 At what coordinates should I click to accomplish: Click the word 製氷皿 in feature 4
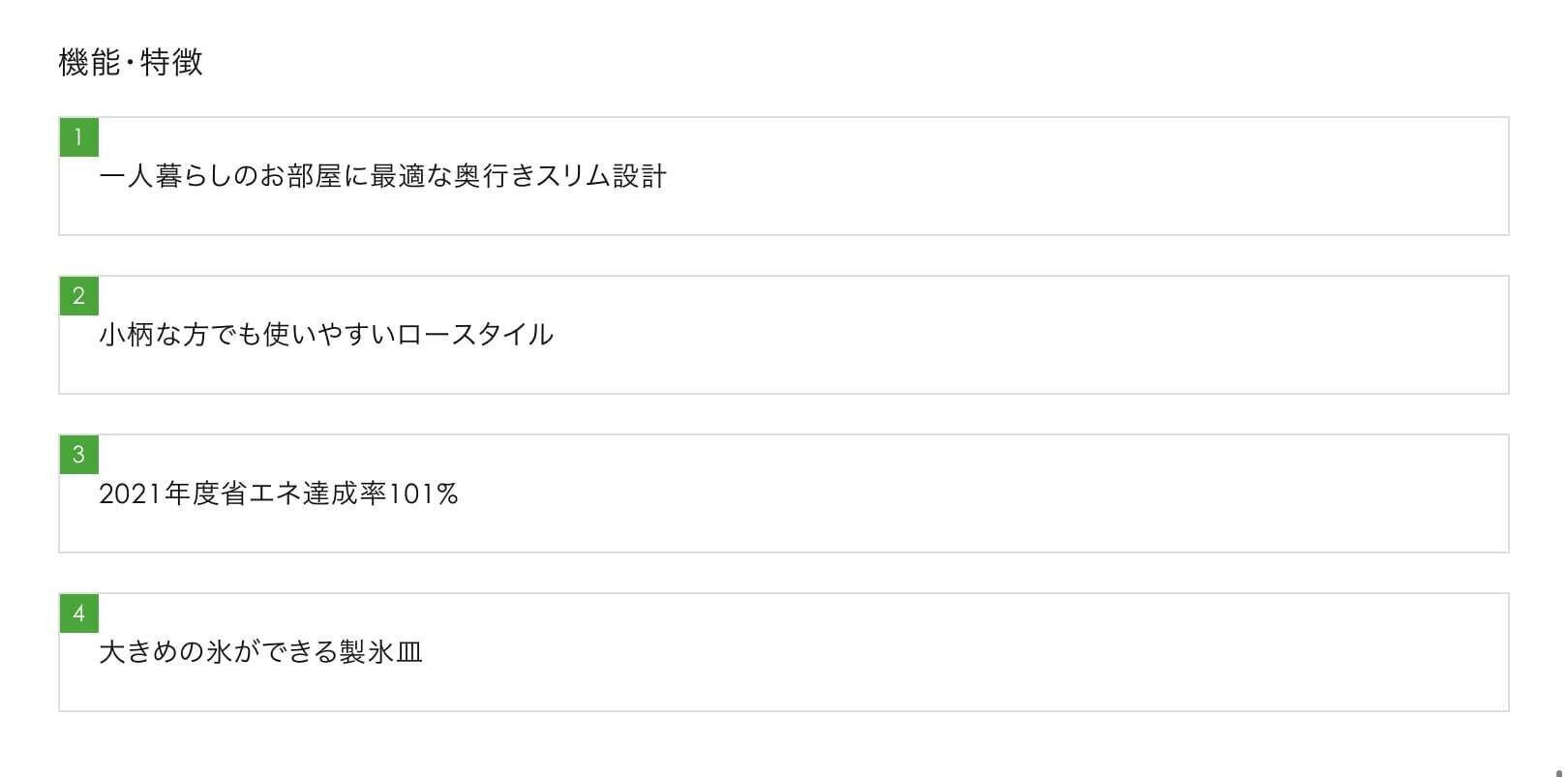coord(381,652)
